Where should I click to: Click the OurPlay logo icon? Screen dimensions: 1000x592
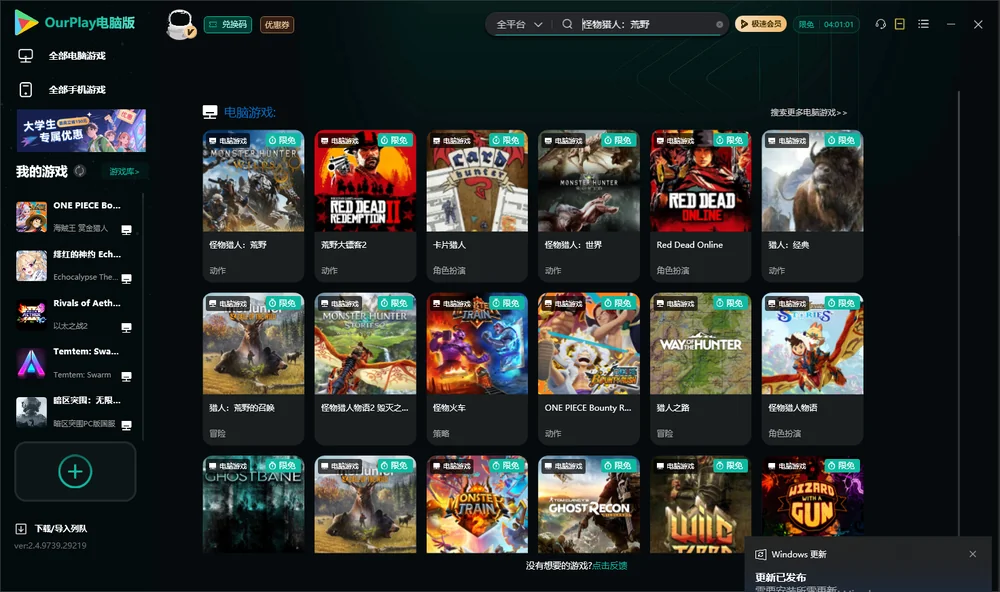[x=26, y=22]
